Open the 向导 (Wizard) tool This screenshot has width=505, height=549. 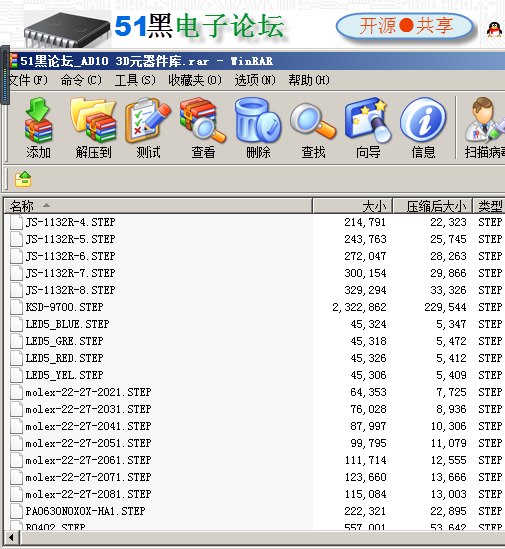point(368,121)
